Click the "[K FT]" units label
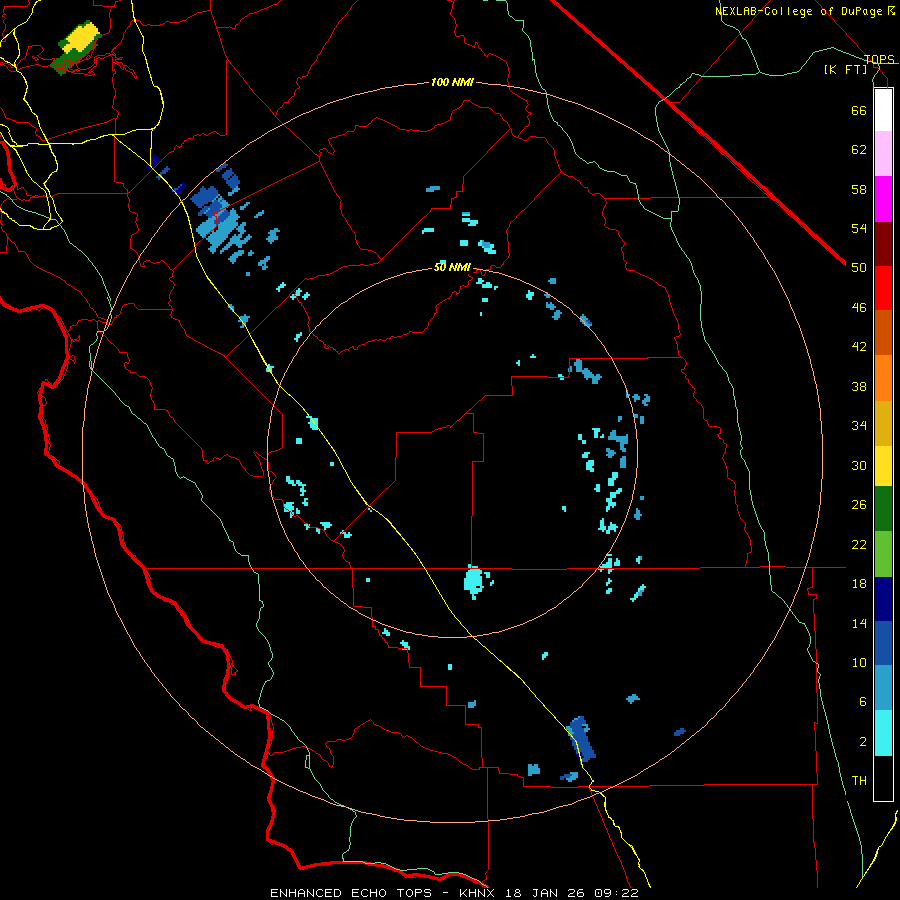This screenshot has height=900, width=900. (845, 69)
